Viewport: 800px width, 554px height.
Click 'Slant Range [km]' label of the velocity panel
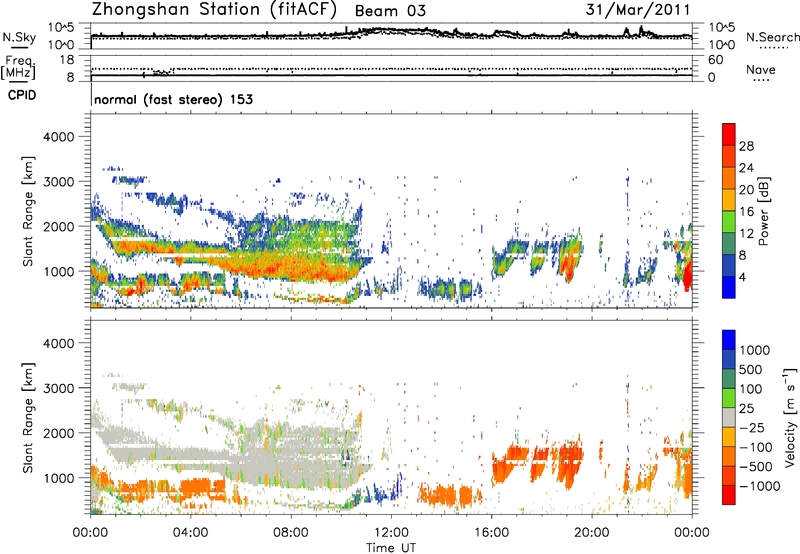point(28,418)
